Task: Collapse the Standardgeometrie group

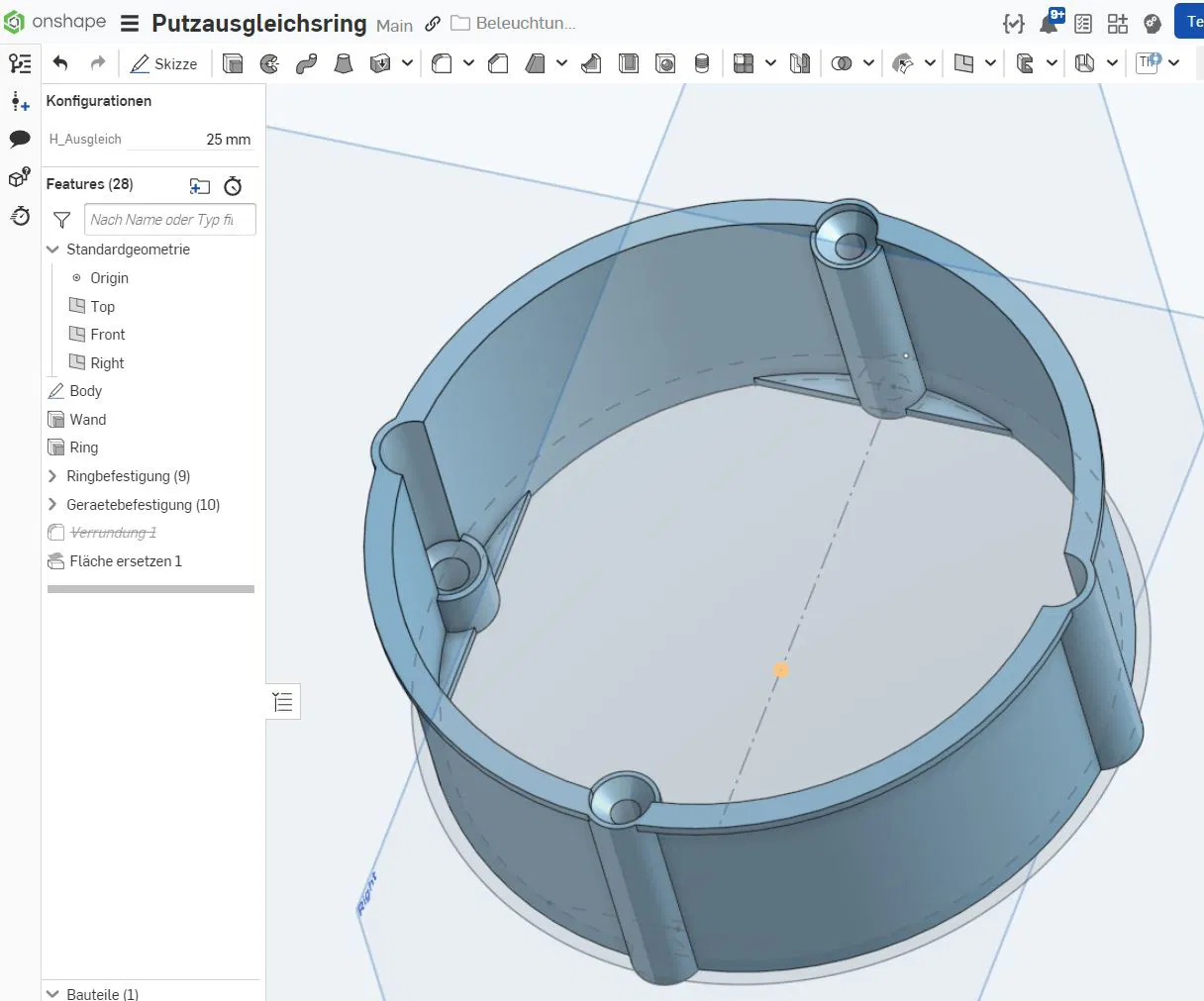Action: [52, 250]
